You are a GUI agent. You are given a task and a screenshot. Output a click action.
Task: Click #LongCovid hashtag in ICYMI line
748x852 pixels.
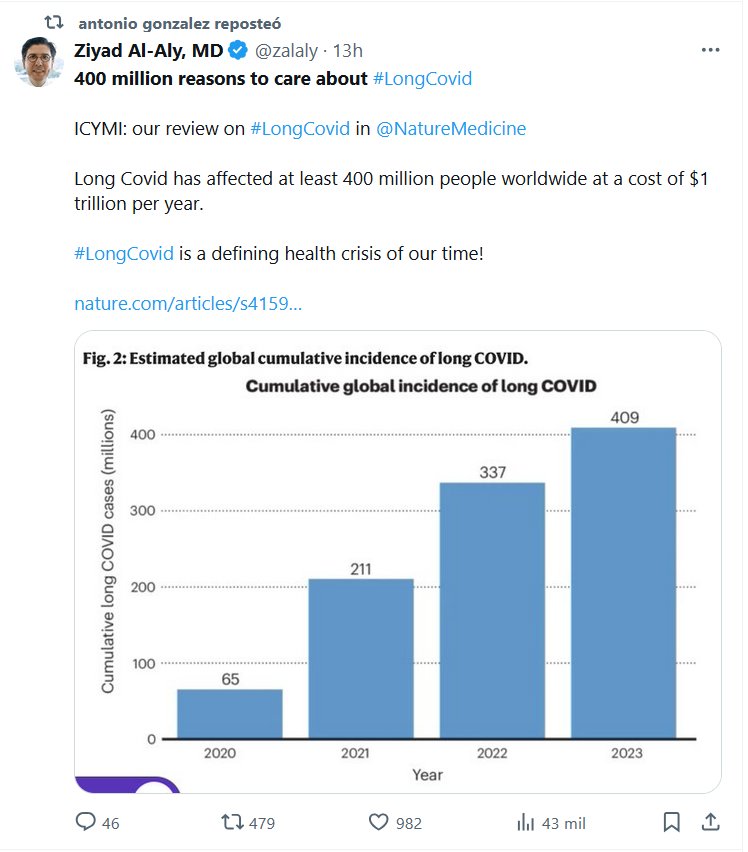click(300, 128)
